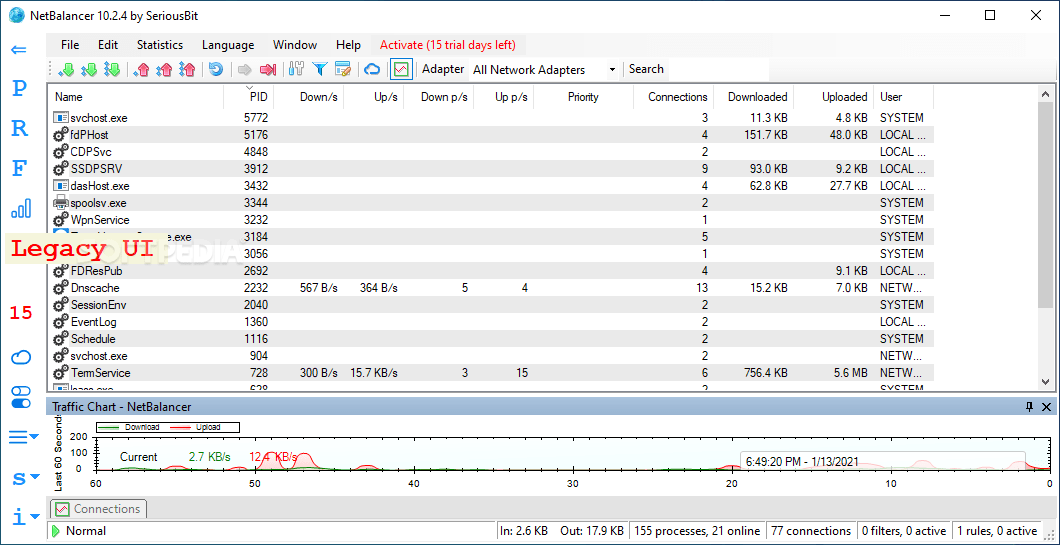
Task: Set high download priority triple green arrow
Action: (x=112, y=69)
